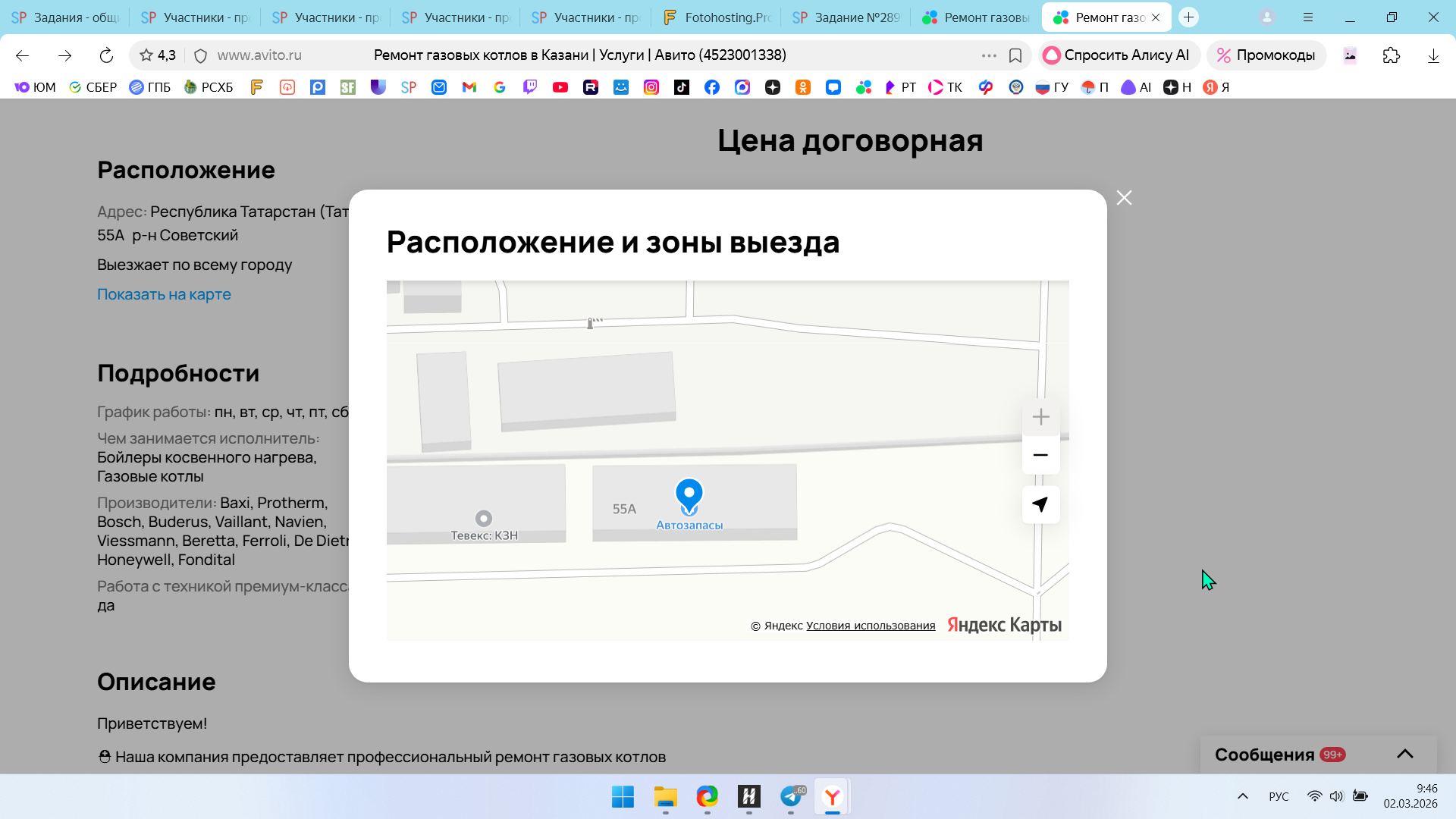Open Yandex maps terms of use link
1456x819 pixels.
[870, 626]
